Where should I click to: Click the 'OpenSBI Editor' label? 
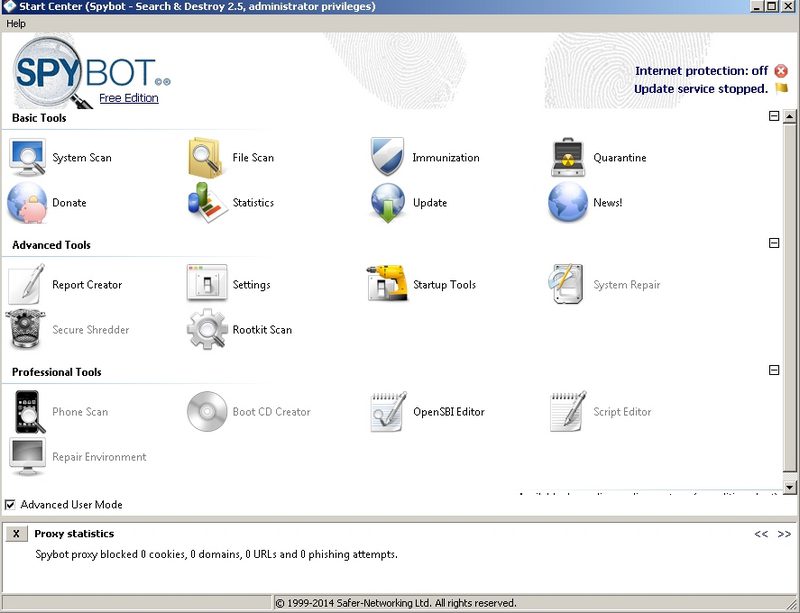point(449,412)
